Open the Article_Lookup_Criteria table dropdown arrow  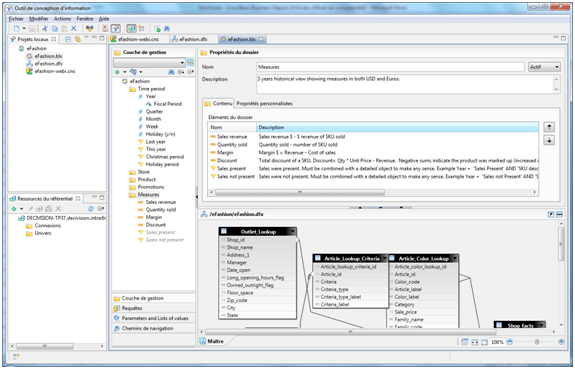point(384,258)
